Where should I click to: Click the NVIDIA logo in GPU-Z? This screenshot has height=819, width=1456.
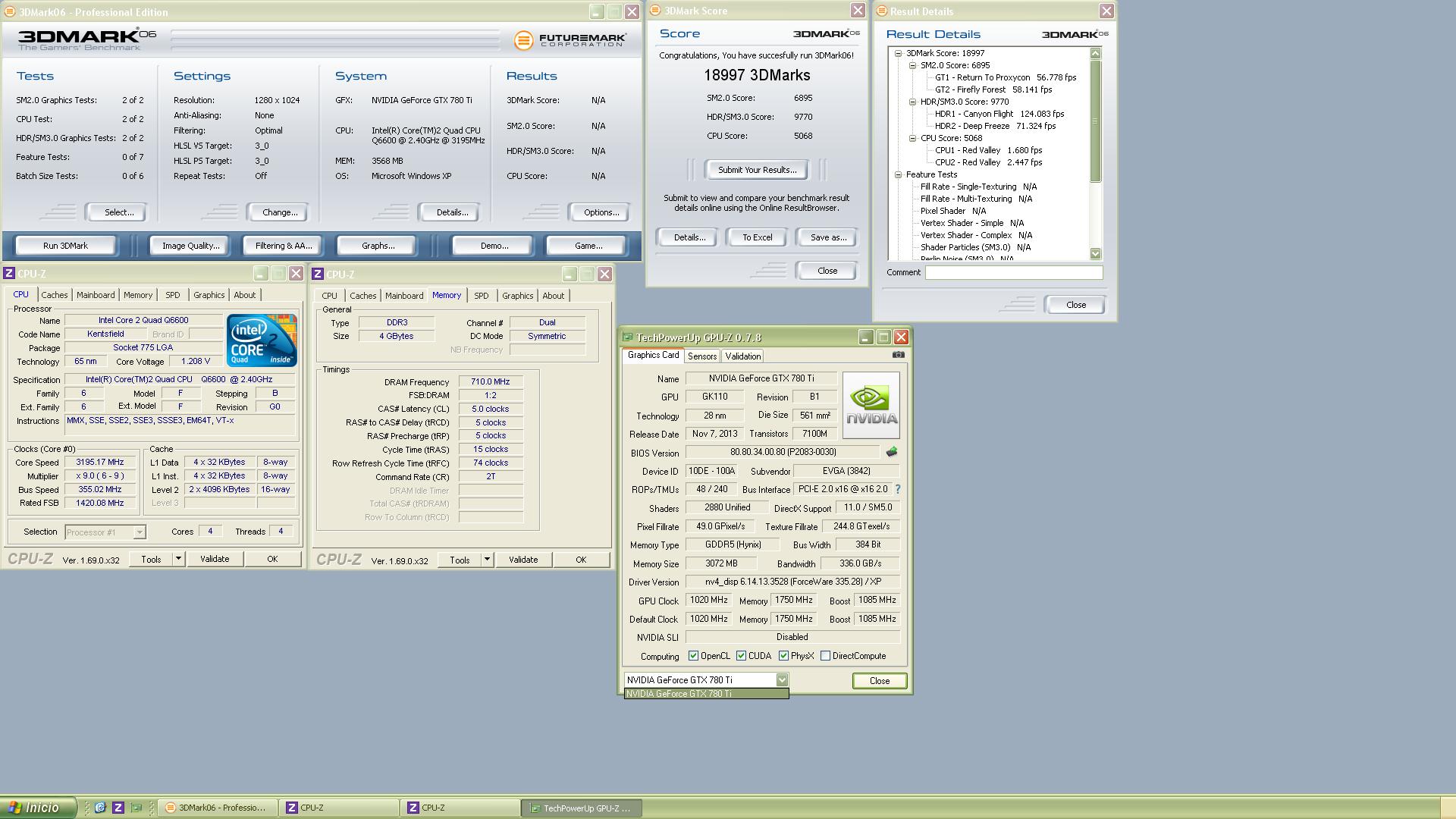[x=871, y=405]
